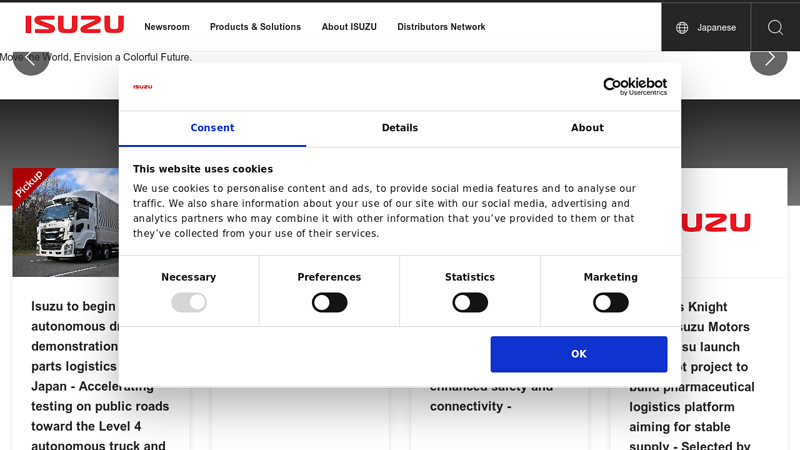Go to the next carousel slide arrow
The width and height of the screenshot is (800, 450).
[768, 57]
